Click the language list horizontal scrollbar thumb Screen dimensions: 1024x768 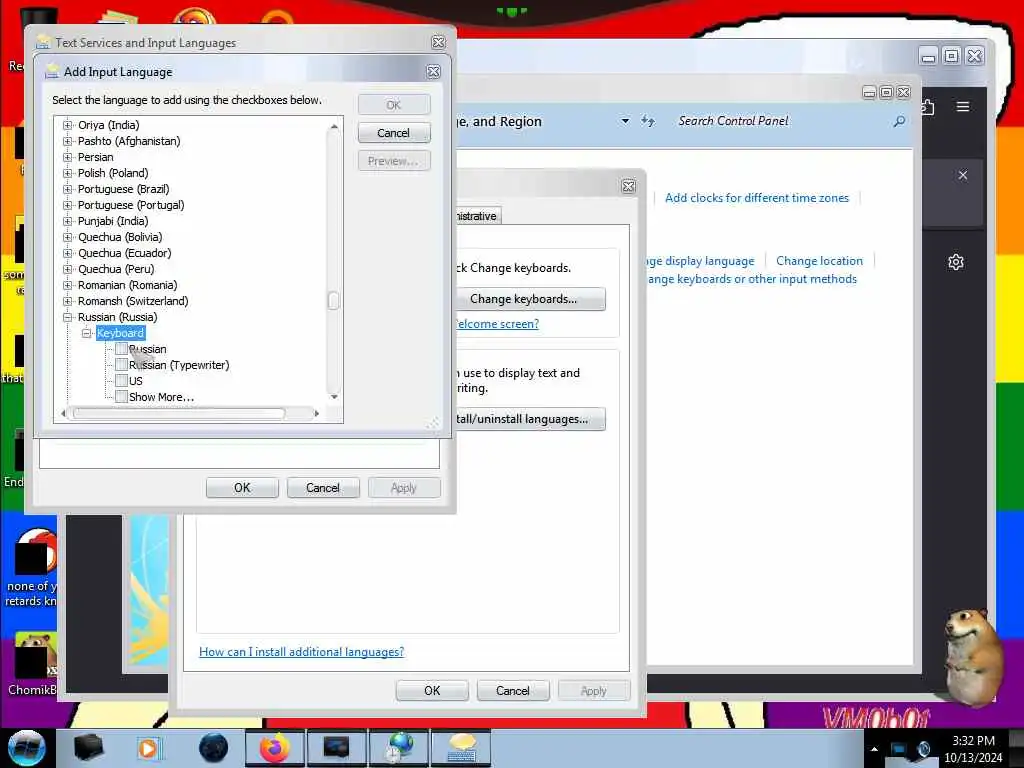click(x=179, y=413)
